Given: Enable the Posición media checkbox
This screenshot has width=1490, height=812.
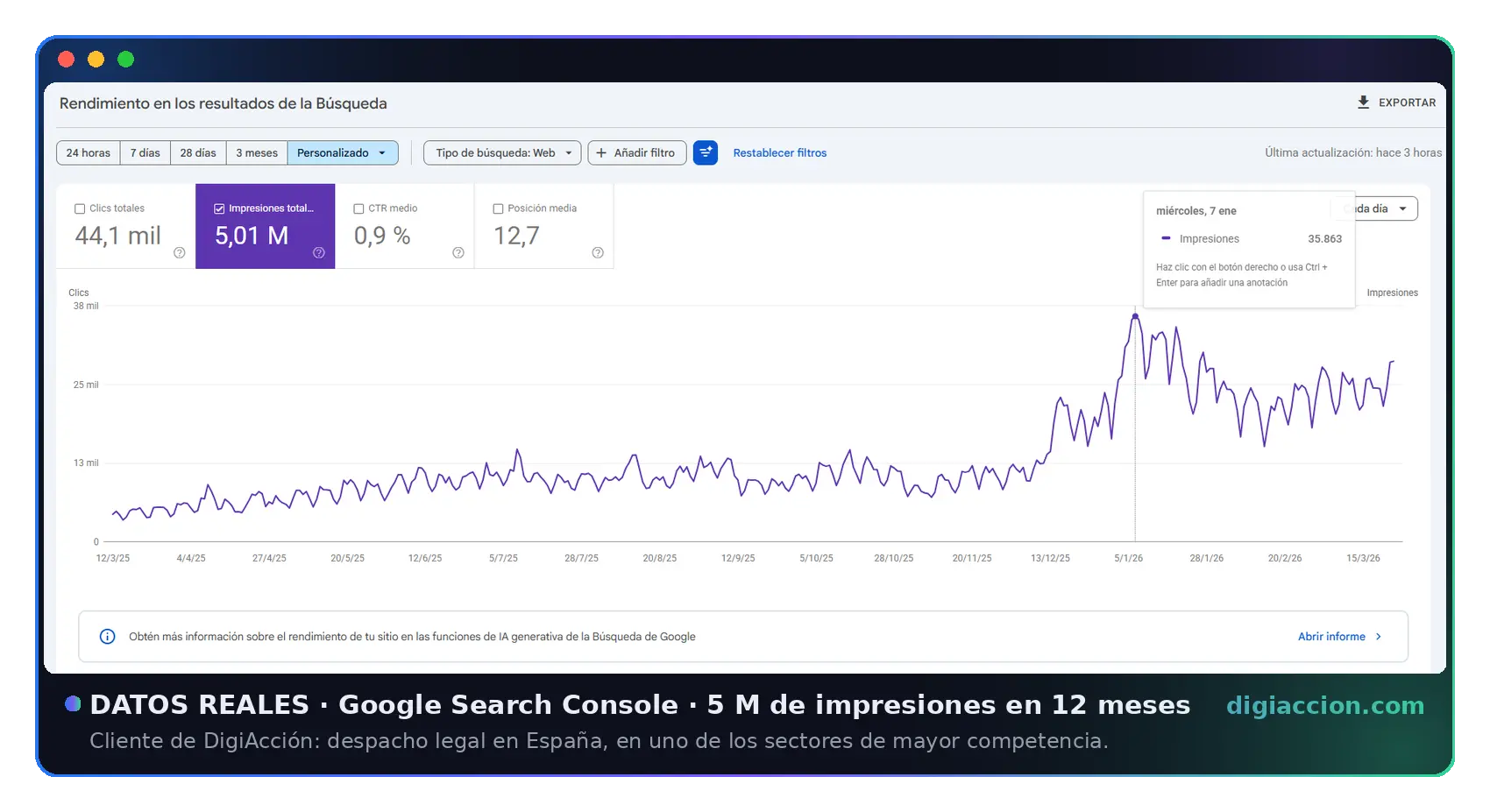Looking at the screenshot, I should pos(498,208).
